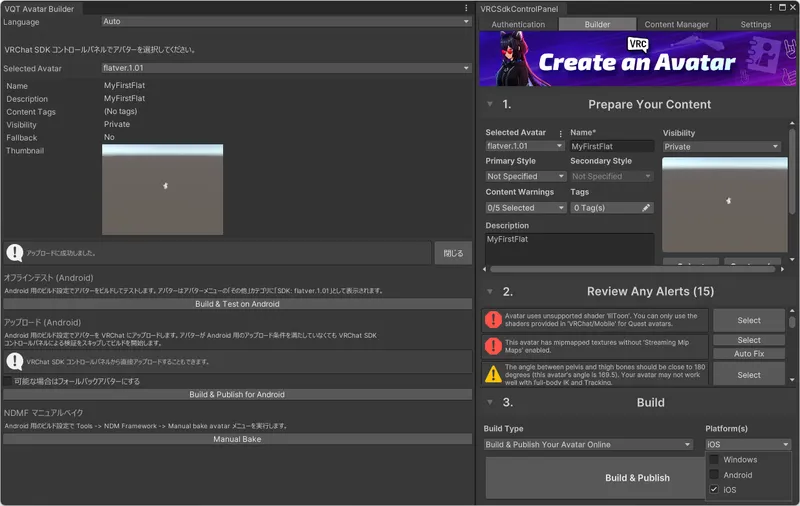
Task: Check Windows platform option
Action: tap(714, 460)
